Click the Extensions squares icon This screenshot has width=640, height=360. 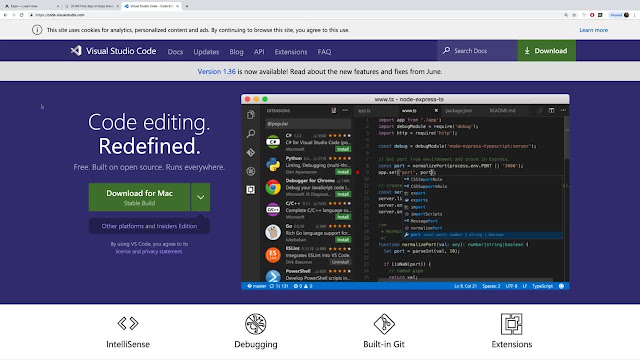(511, 324)
